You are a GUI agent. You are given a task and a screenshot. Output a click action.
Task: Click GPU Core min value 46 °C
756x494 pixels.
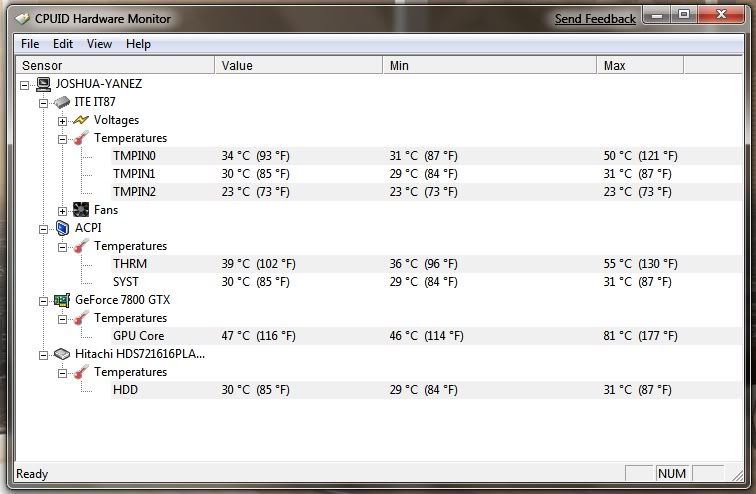tap(426, 335)
